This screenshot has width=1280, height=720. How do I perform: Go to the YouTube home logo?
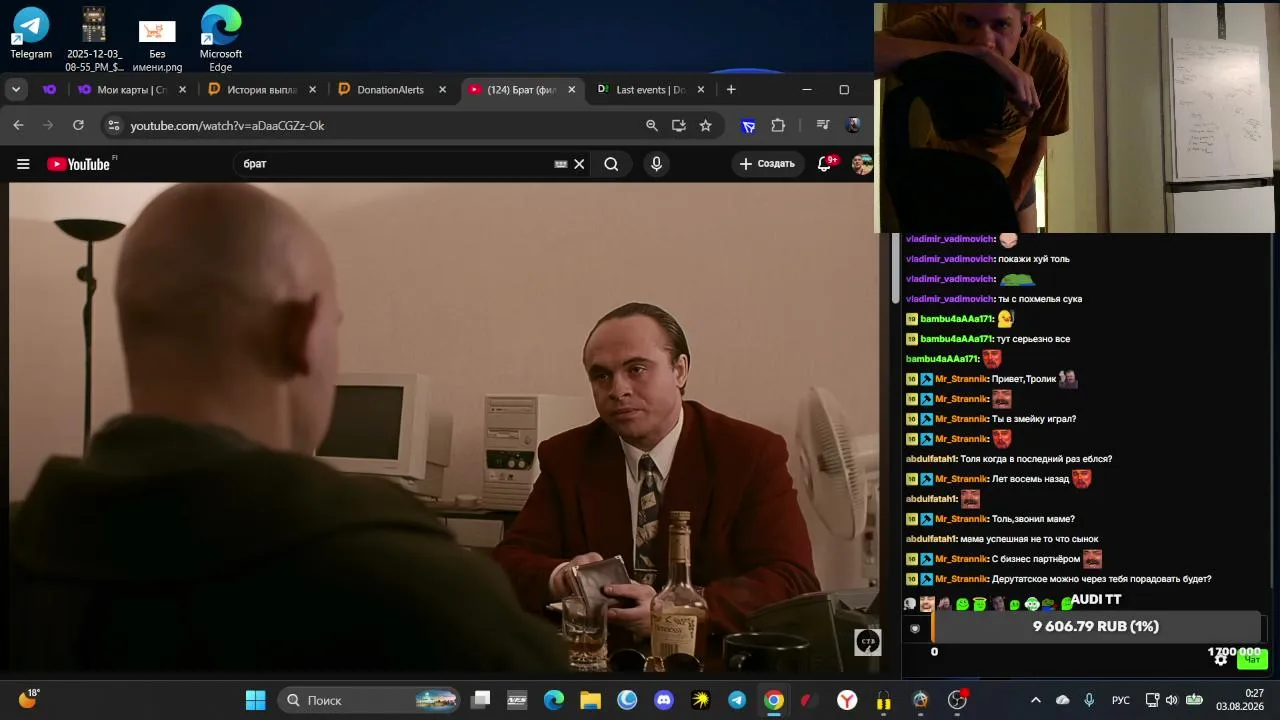(79, 164)
